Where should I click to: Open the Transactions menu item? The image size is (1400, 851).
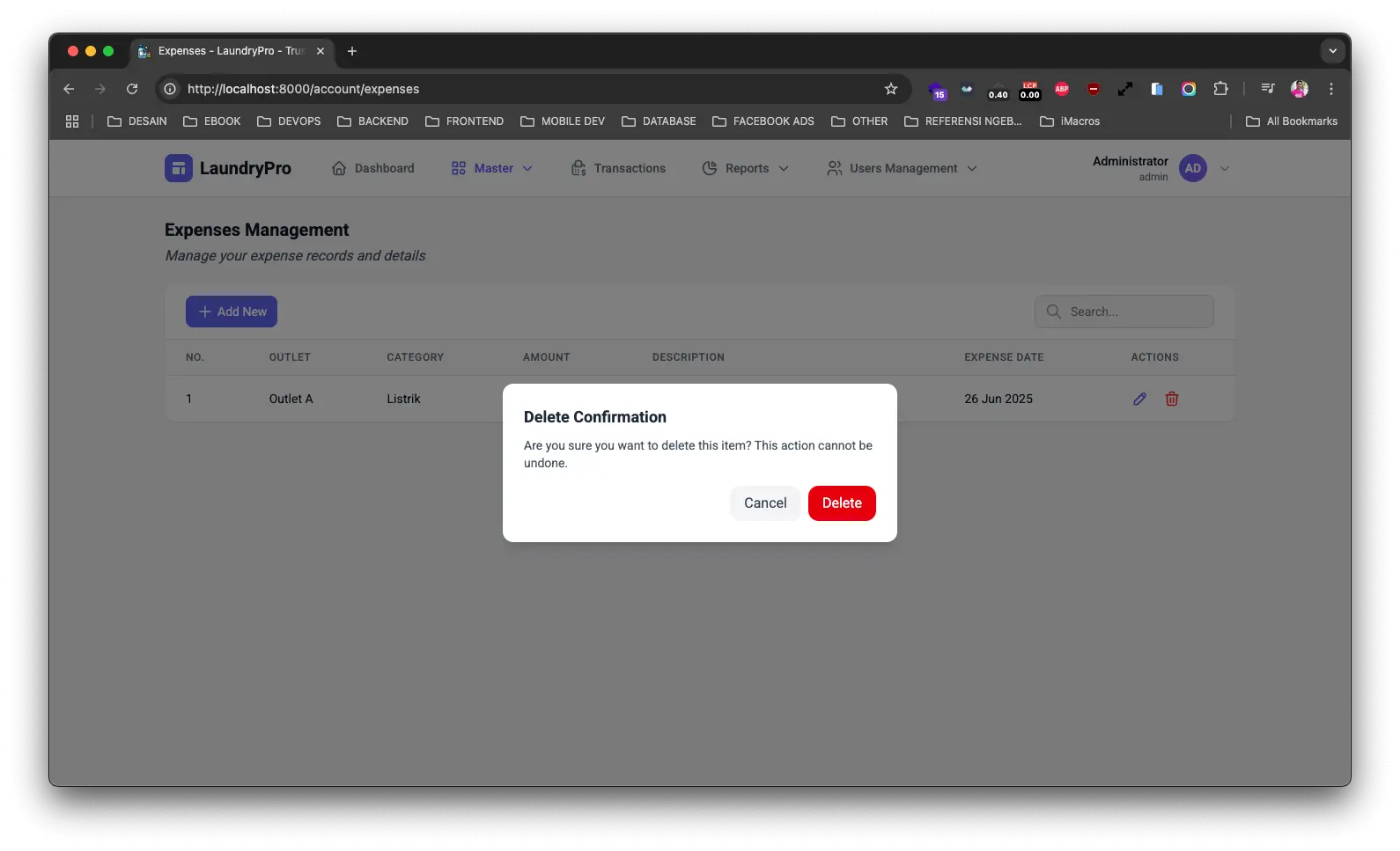pyautogui.click(x=619, y=168)
